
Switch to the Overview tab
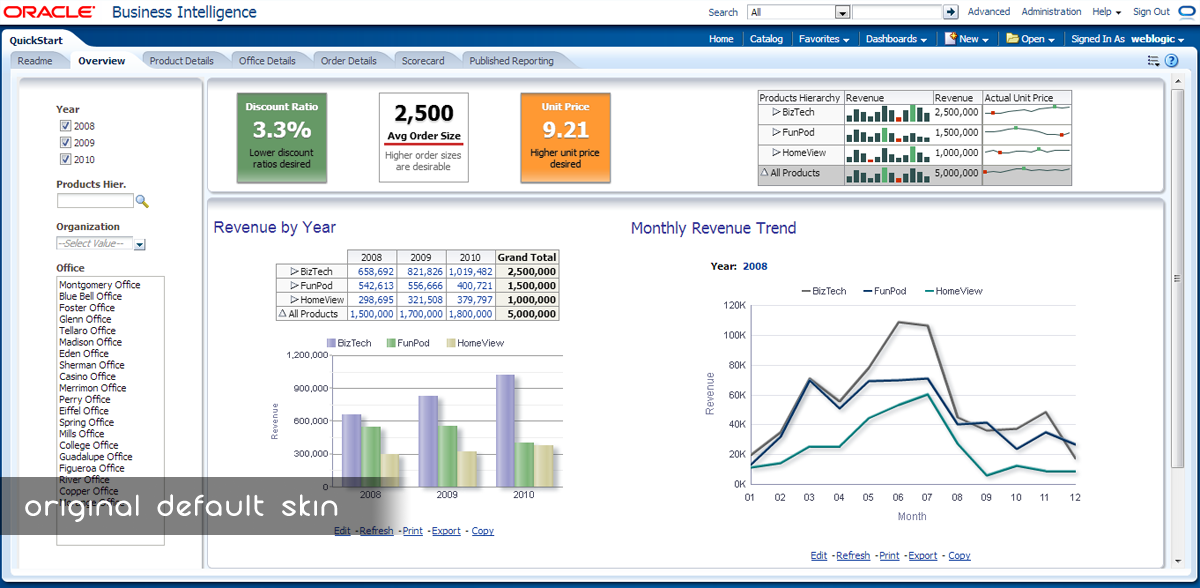102,61
